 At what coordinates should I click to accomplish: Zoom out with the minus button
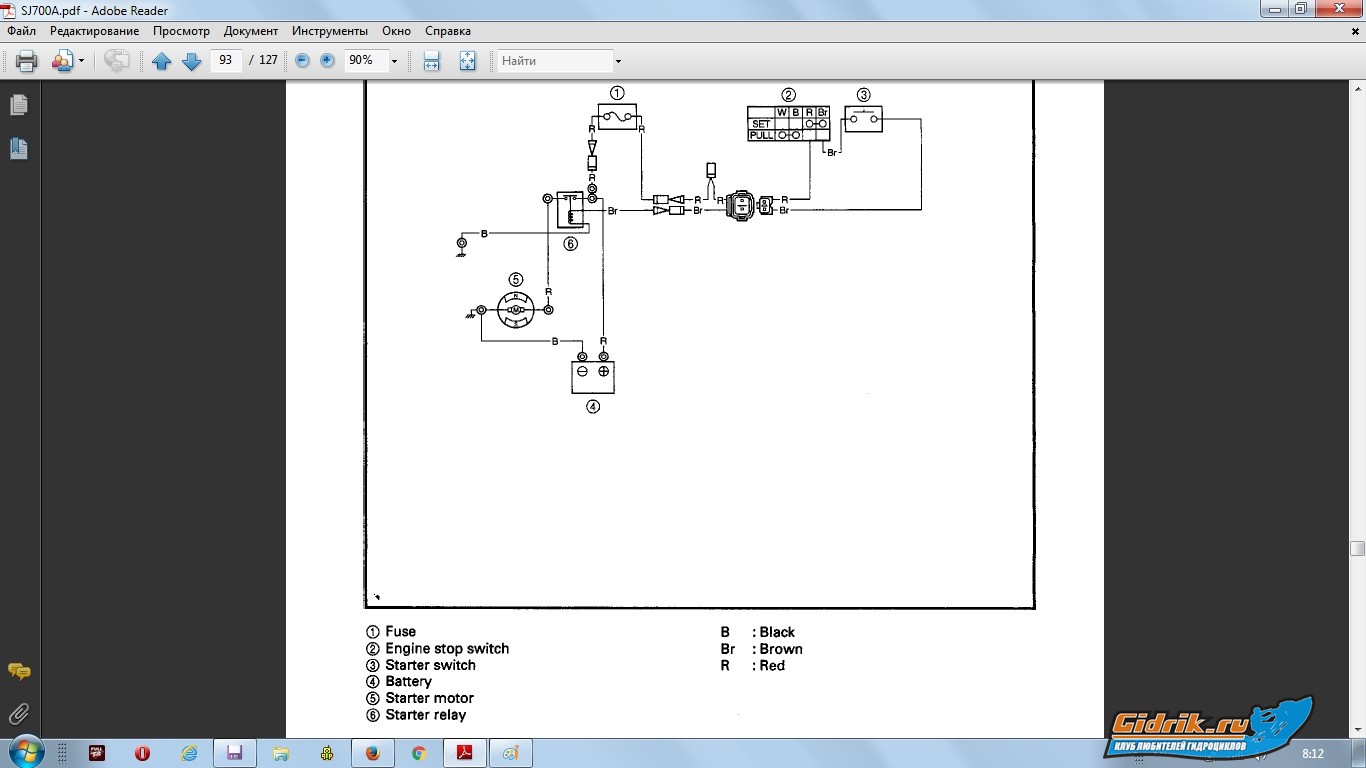(x=302, y=61)
